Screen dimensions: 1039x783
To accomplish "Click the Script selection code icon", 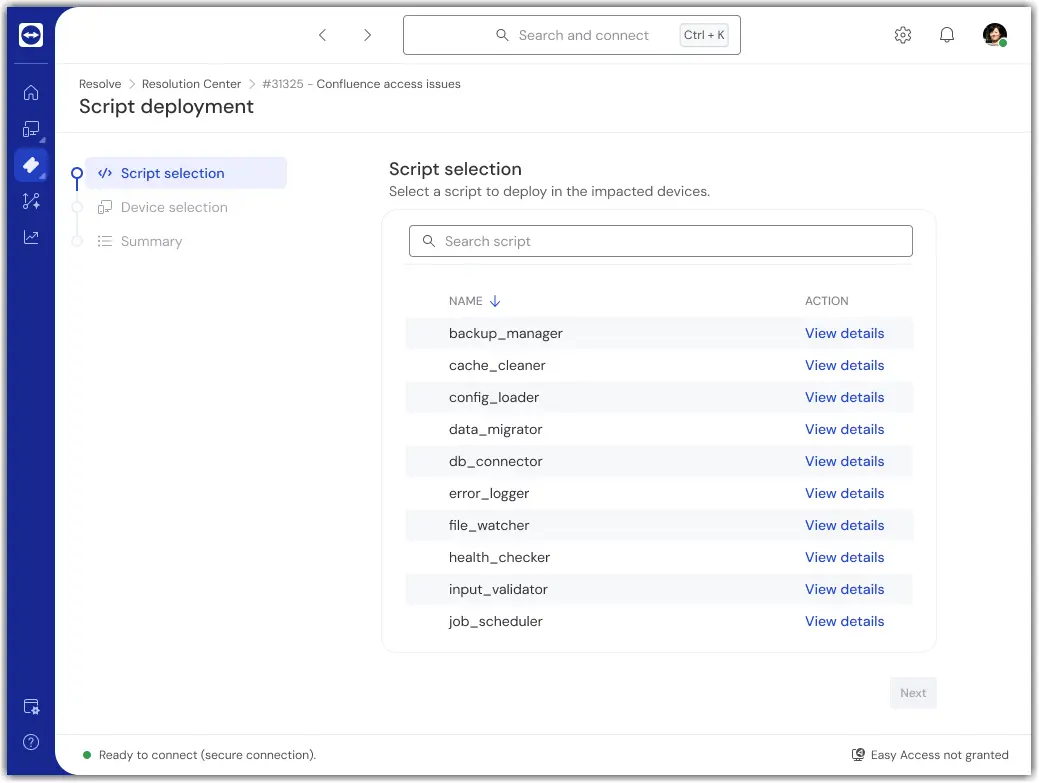I will pyautogui.click(x=105, y=174).
